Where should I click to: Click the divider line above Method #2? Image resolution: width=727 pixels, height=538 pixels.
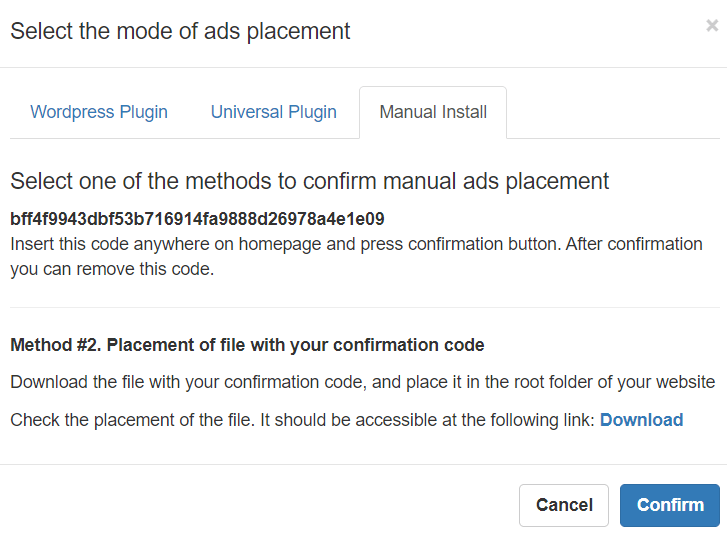point(365,307)
